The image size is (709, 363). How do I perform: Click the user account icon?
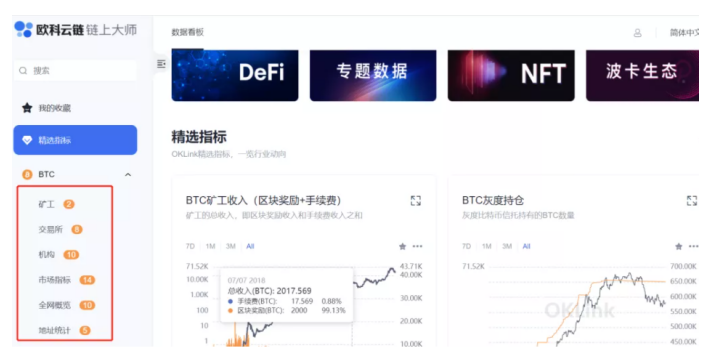(638, 33)
